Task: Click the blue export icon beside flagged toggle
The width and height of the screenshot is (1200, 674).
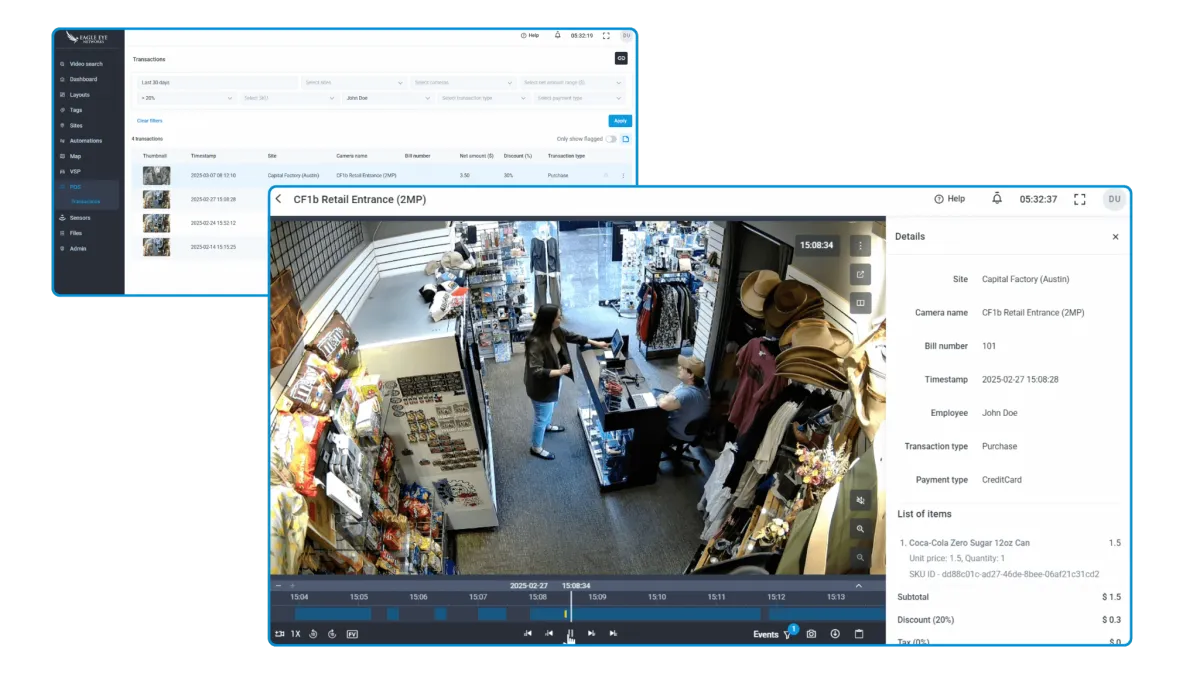Action: [626, 139]
